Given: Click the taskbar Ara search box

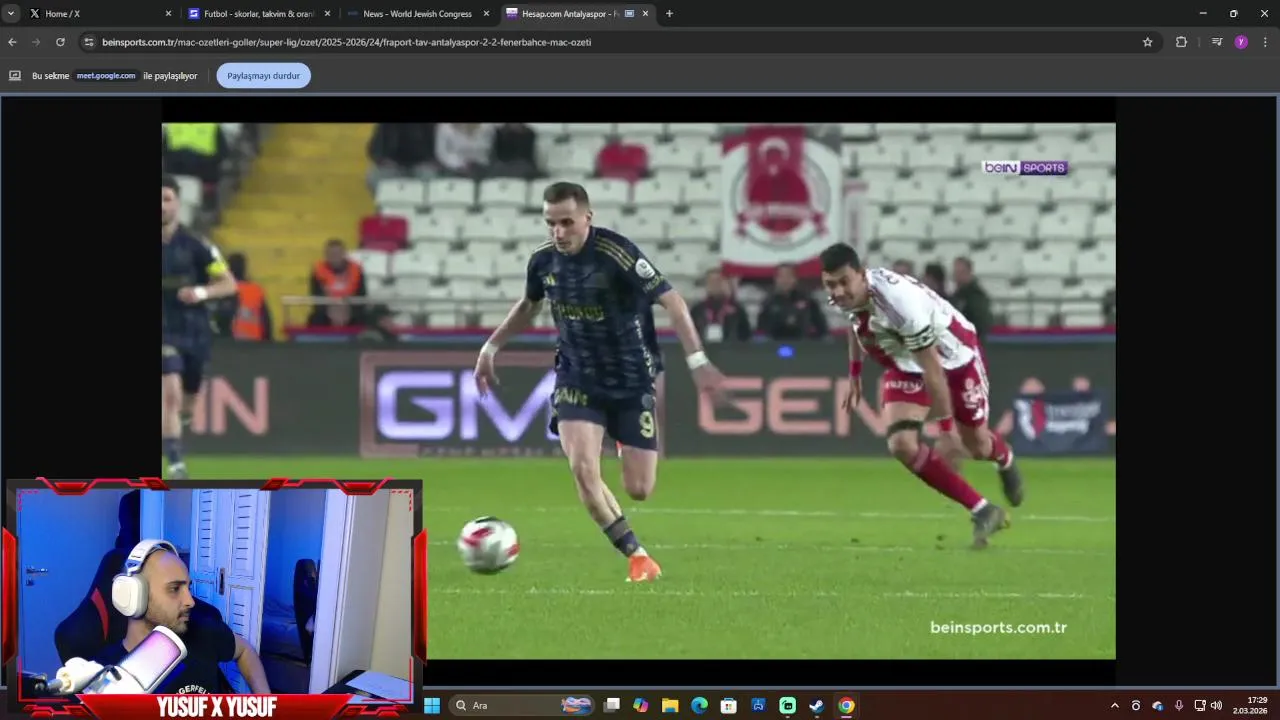Looking at the screenshot, I should tap(522, 705).
